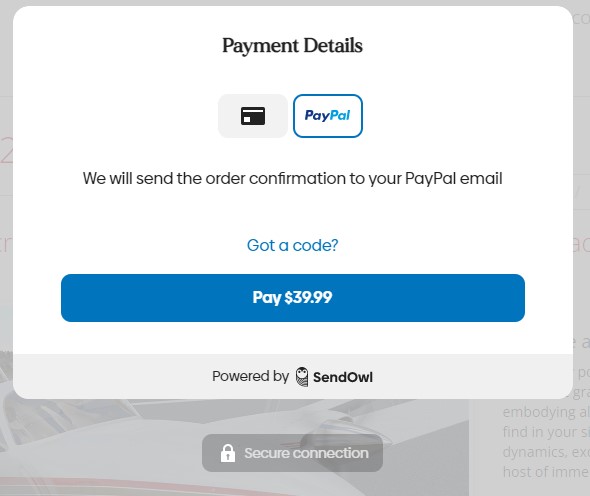The image size is (590, 496).
Task: Select the credit card payment icon
Action: pos(253,116)
